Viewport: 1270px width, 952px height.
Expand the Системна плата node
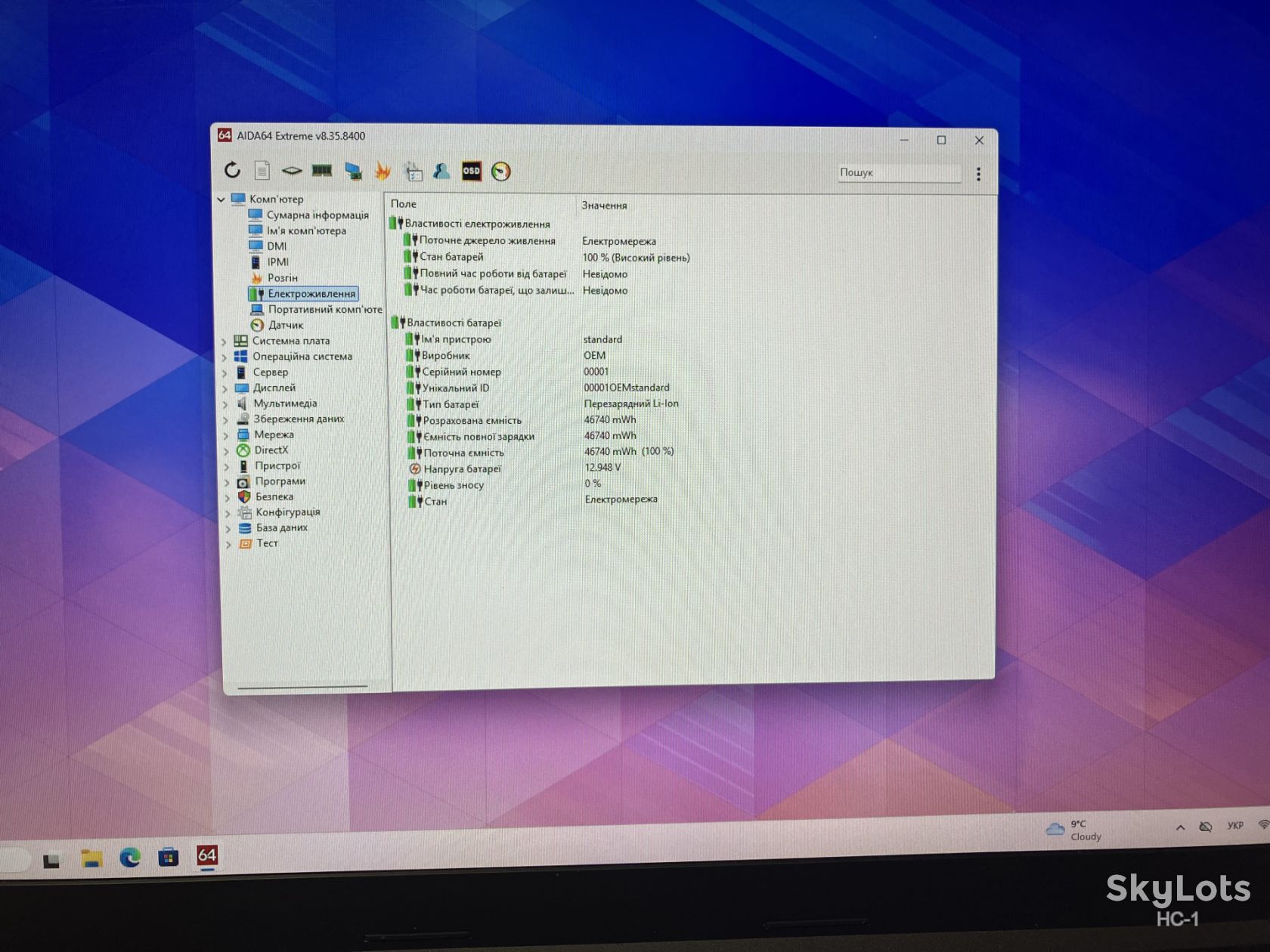(224, 342)
